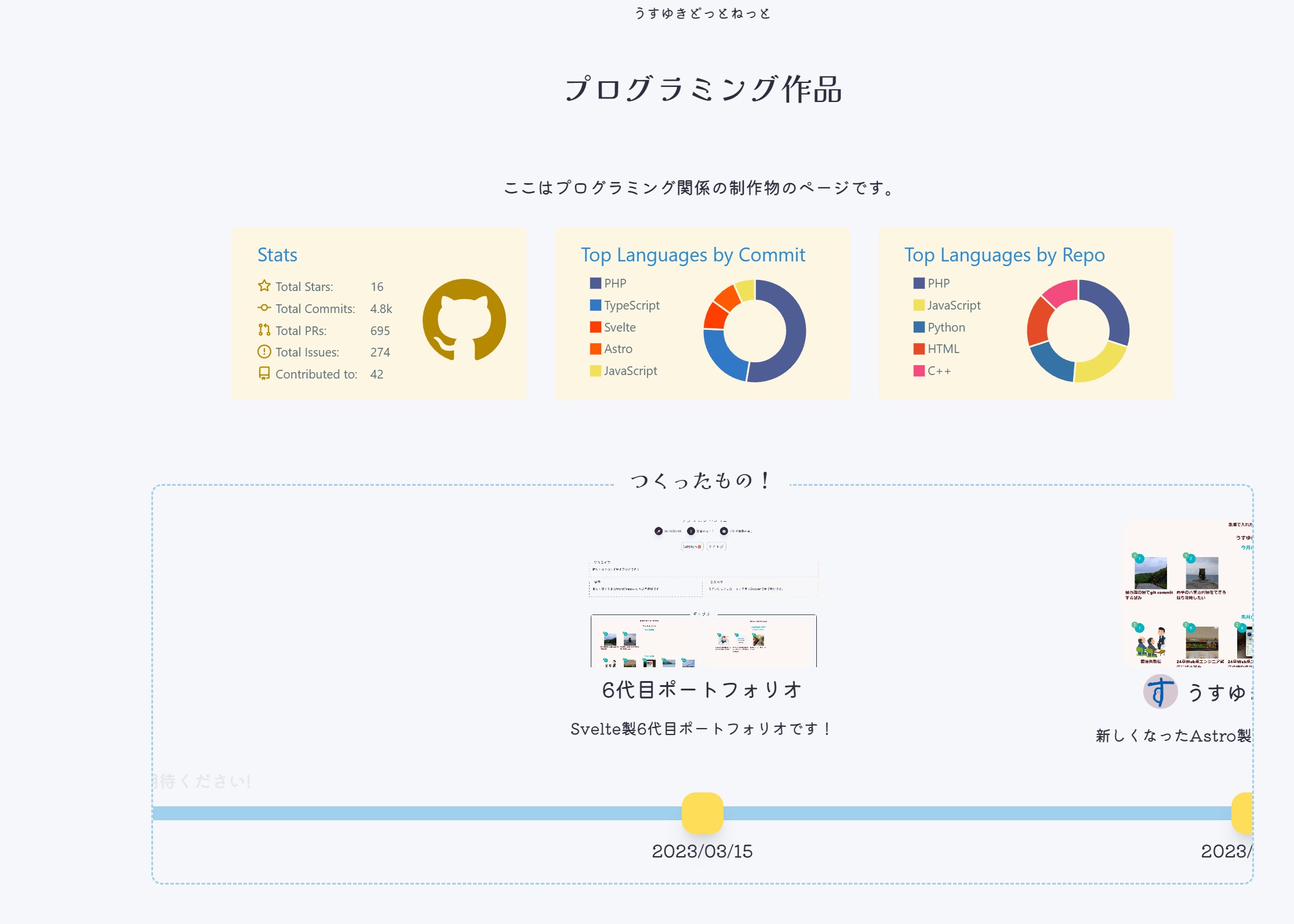Expand the Astro legend entry details
The width and height of the screenshot is (1294, 924).
tap(617, 348)
